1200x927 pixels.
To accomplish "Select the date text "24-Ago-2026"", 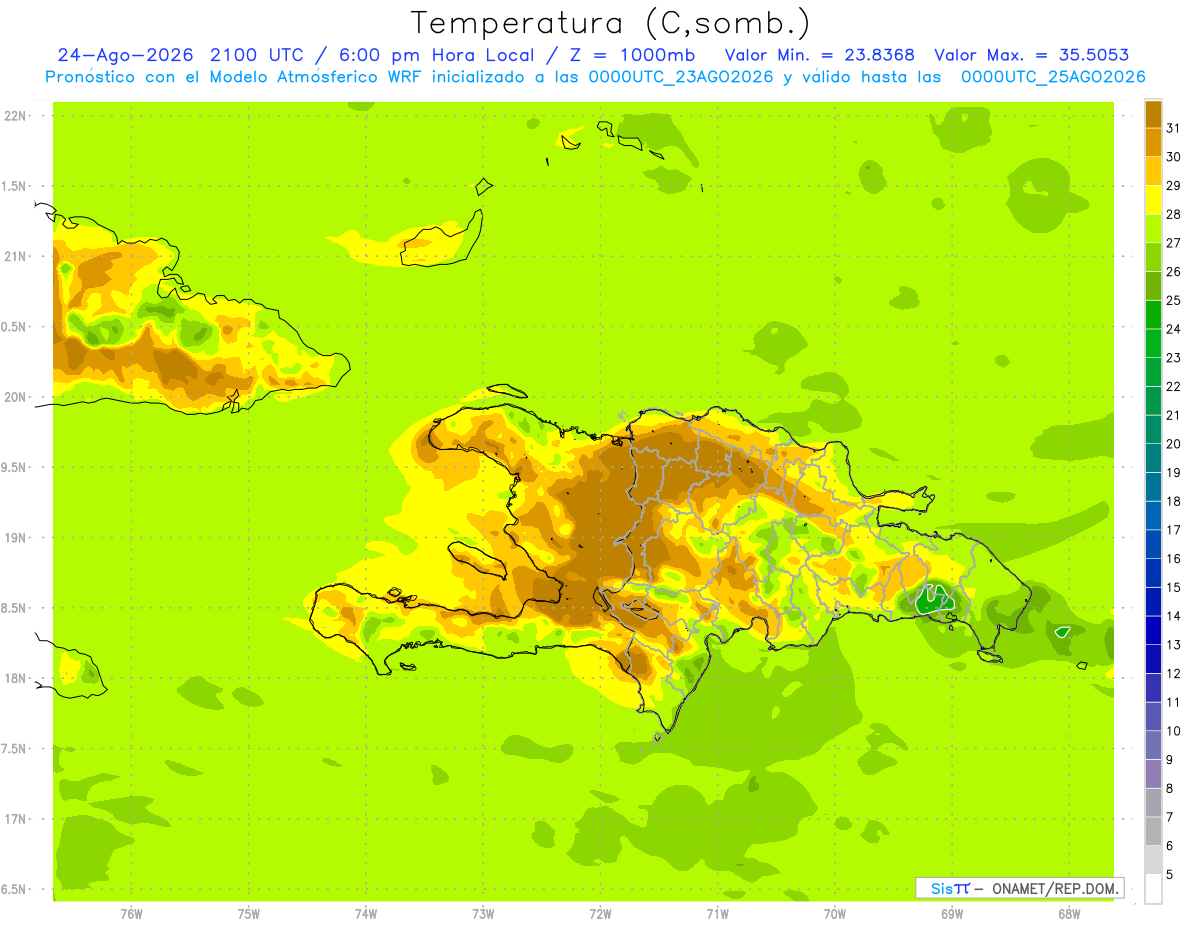I will point(125,55).
